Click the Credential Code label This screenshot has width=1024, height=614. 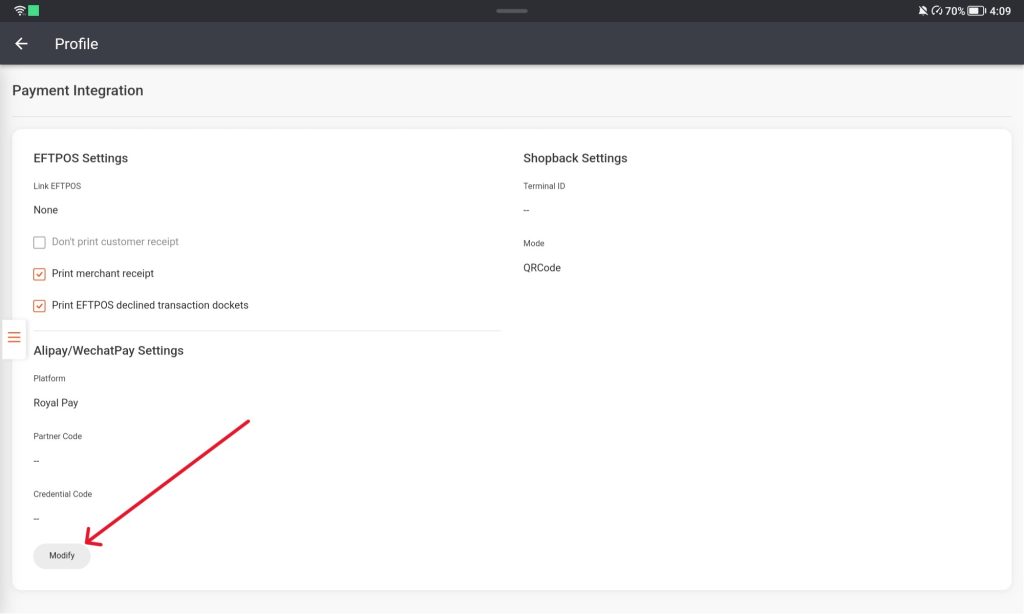click(63, 494)
